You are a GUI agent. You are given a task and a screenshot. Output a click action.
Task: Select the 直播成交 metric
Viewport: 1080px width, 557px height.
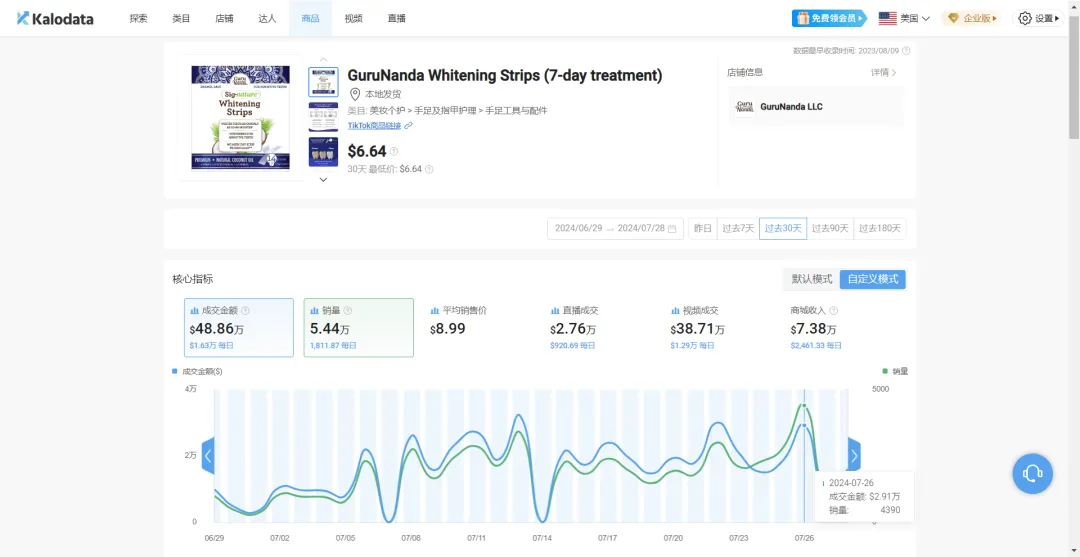(598, 328)
